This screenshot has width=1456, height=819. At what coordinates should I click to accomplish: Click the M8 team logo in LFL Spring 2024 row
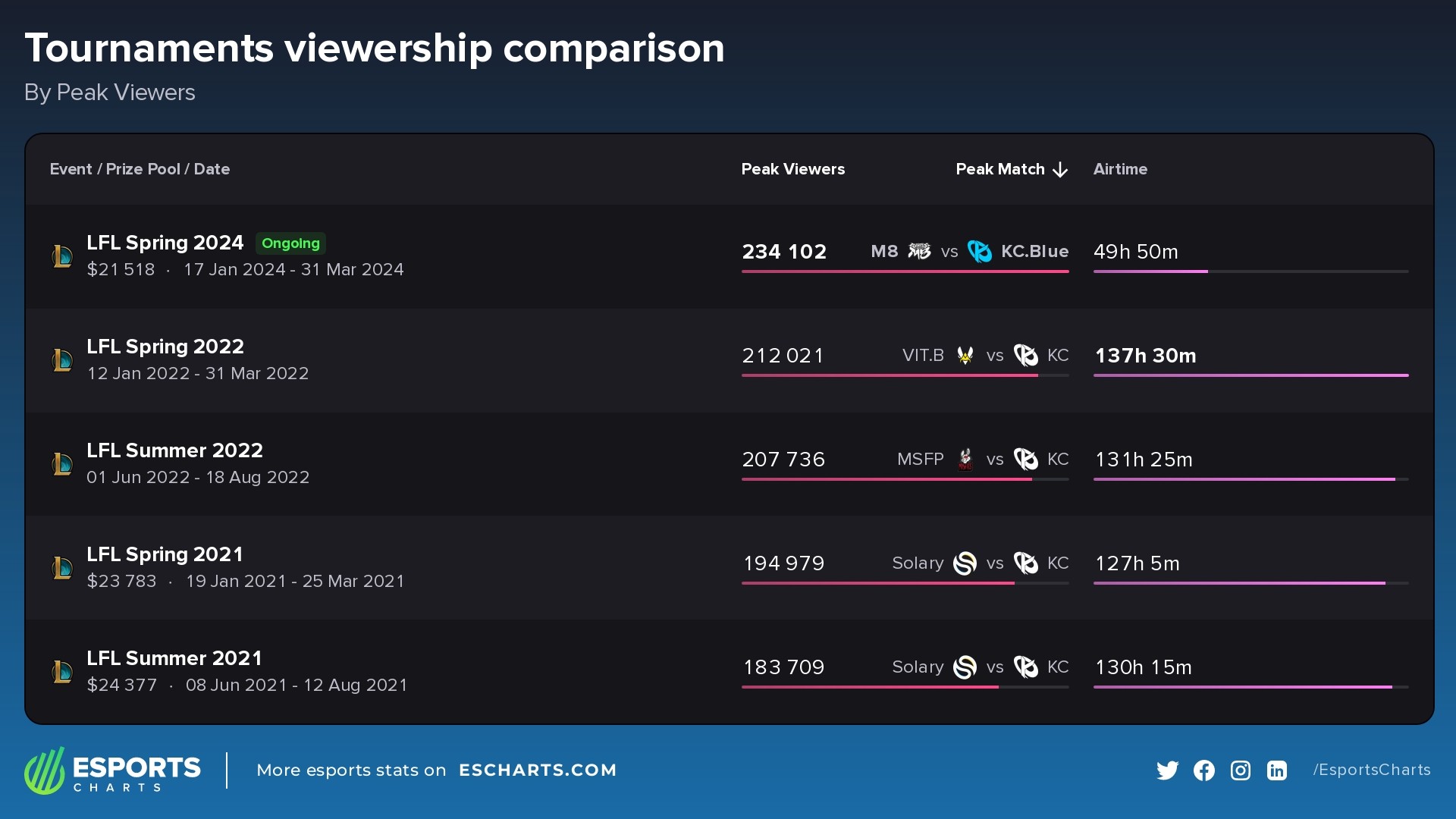click(919, 251)
